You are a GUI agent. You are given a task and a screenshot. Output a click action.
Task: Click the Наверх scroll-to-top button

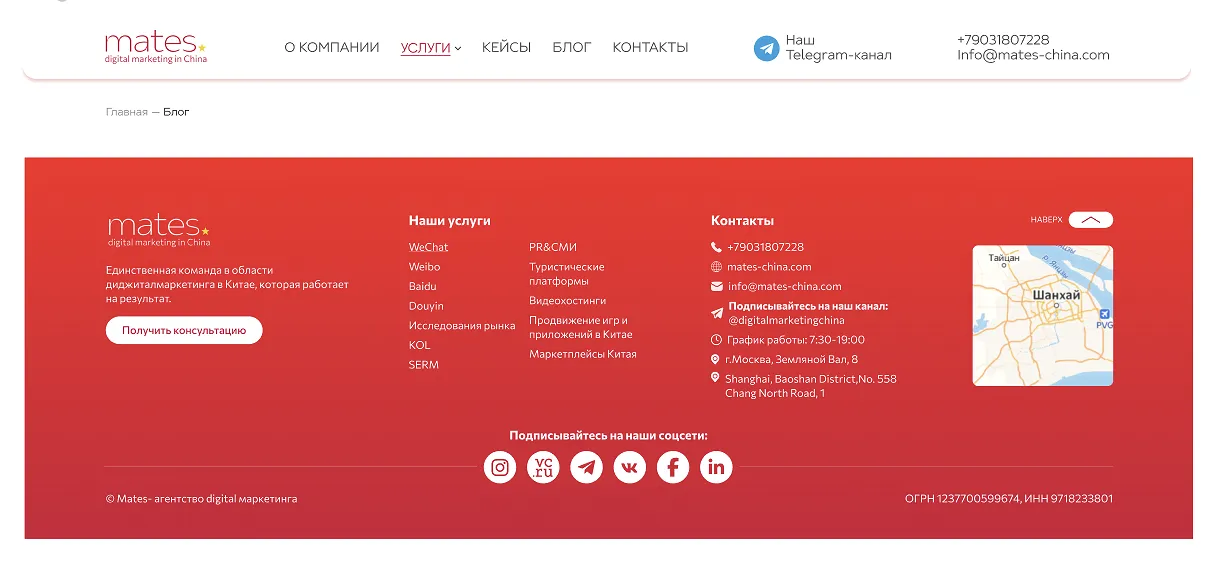tap(1090, 220)
